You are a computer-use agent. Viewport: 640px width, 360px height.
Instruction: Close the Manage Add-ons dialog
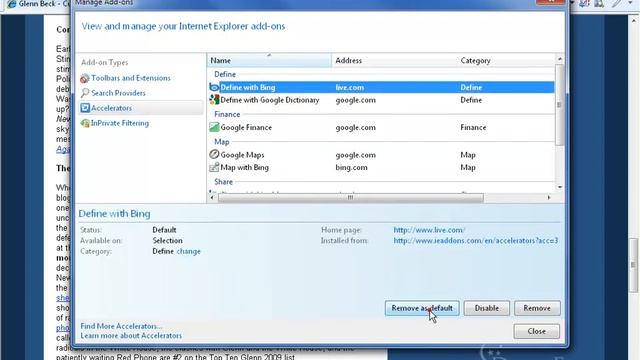click(536, 331)
